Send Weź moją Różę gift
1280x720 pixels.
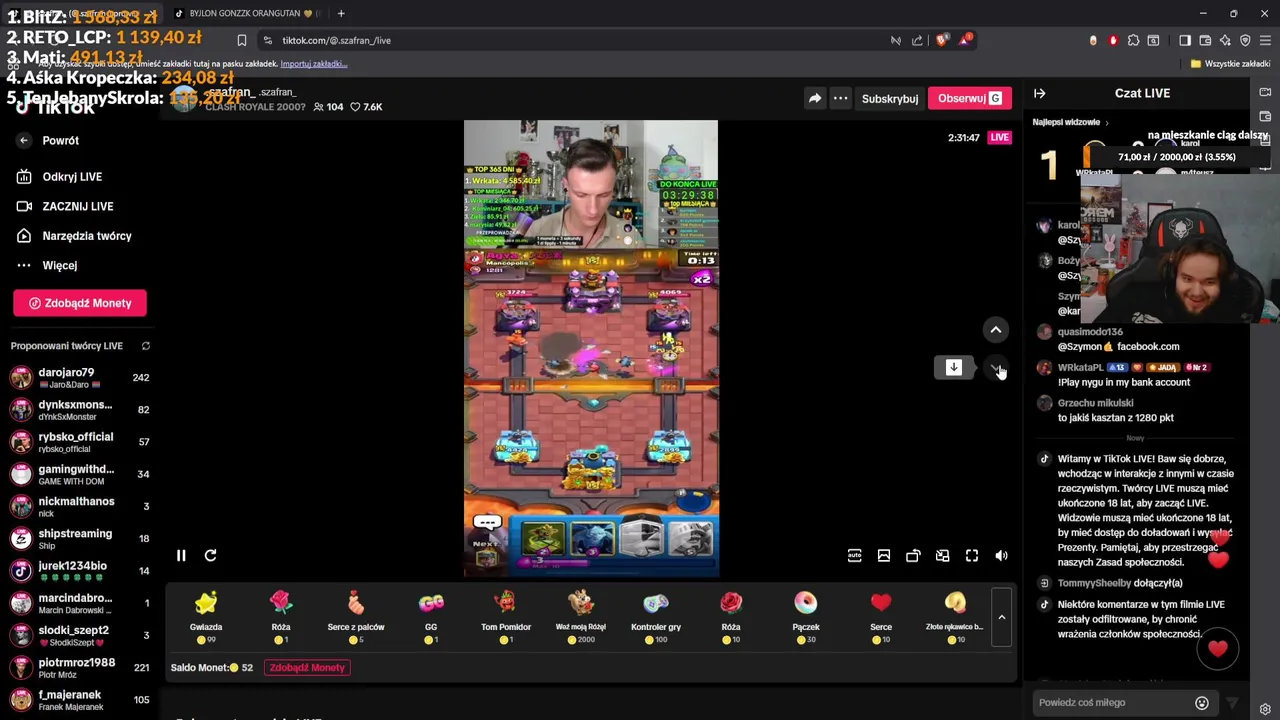tap(581, 617)
